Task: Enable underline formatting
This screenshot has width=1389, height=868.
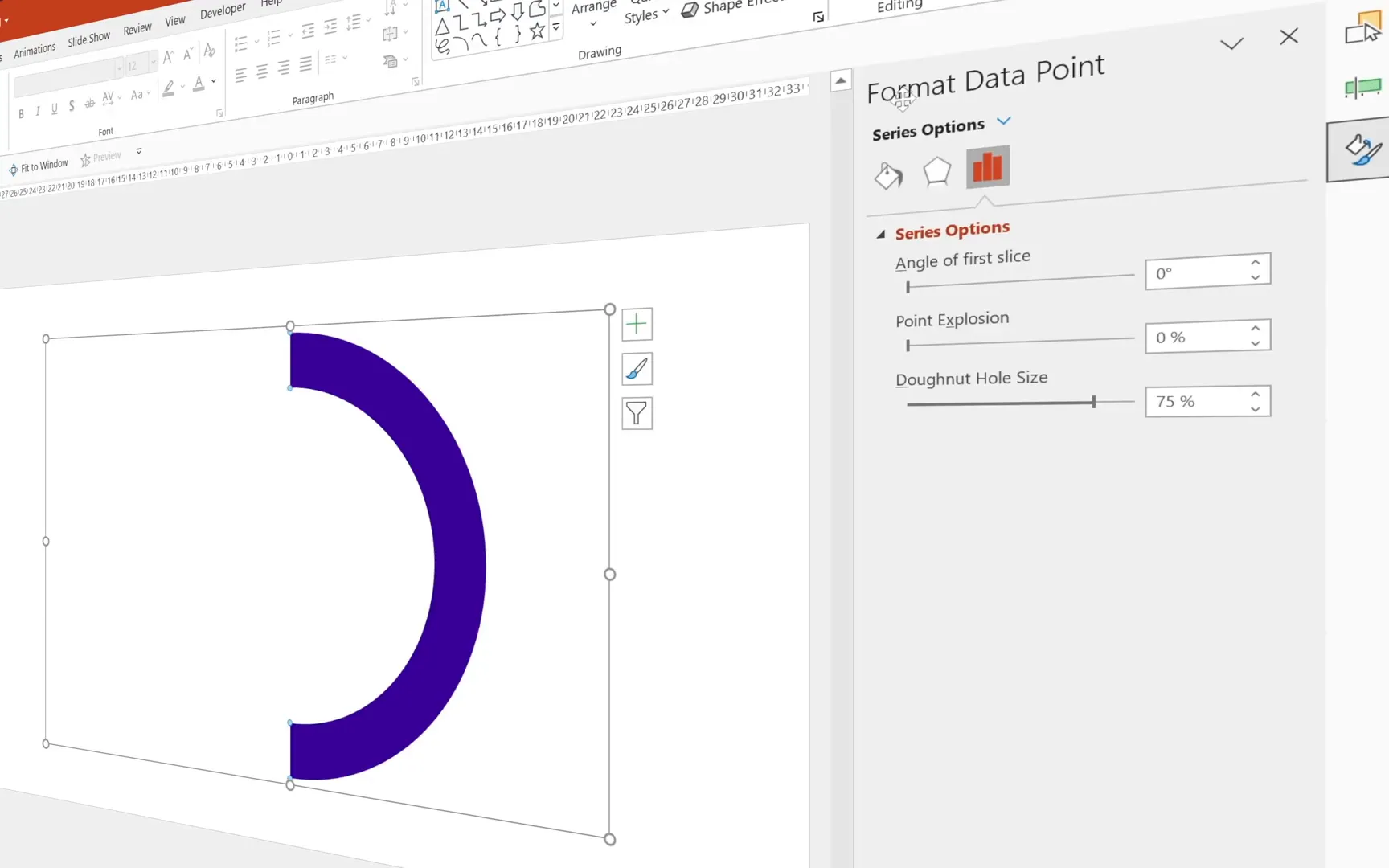Action: point(53,108)
